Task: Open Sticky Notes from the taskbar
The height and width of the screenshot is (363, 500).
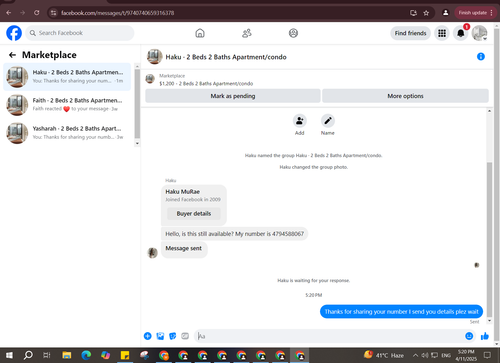Action: coord(125,355)
